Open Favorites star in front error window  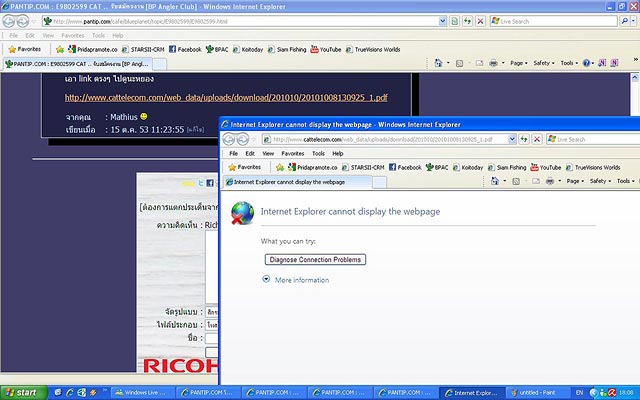click(x=245, y=167)
